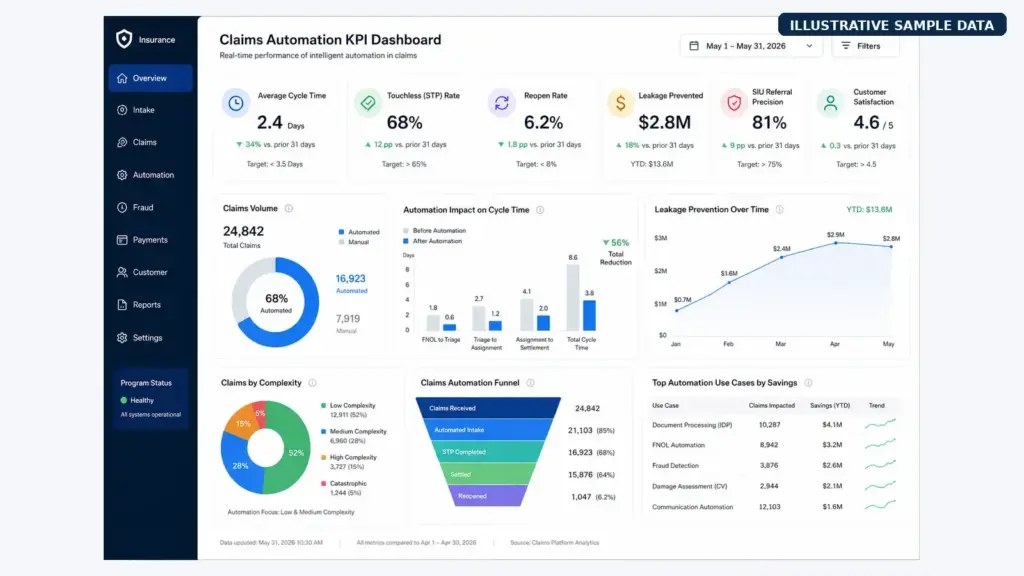The height and width of the screenshot is (576, 1024).
Task: Click the "Medium Complexity" legend label
Action: pyautogui.click(x=358, y=432)
